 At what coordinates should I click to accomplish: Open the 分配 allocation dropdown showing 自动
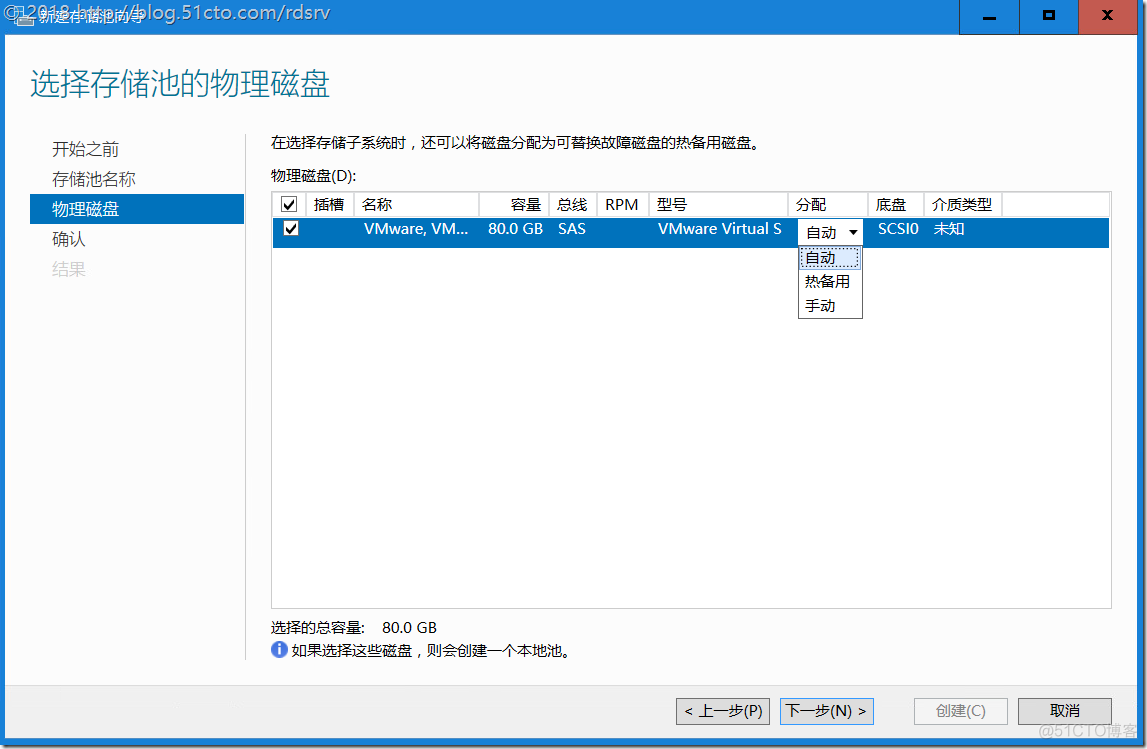click(830, 233)
